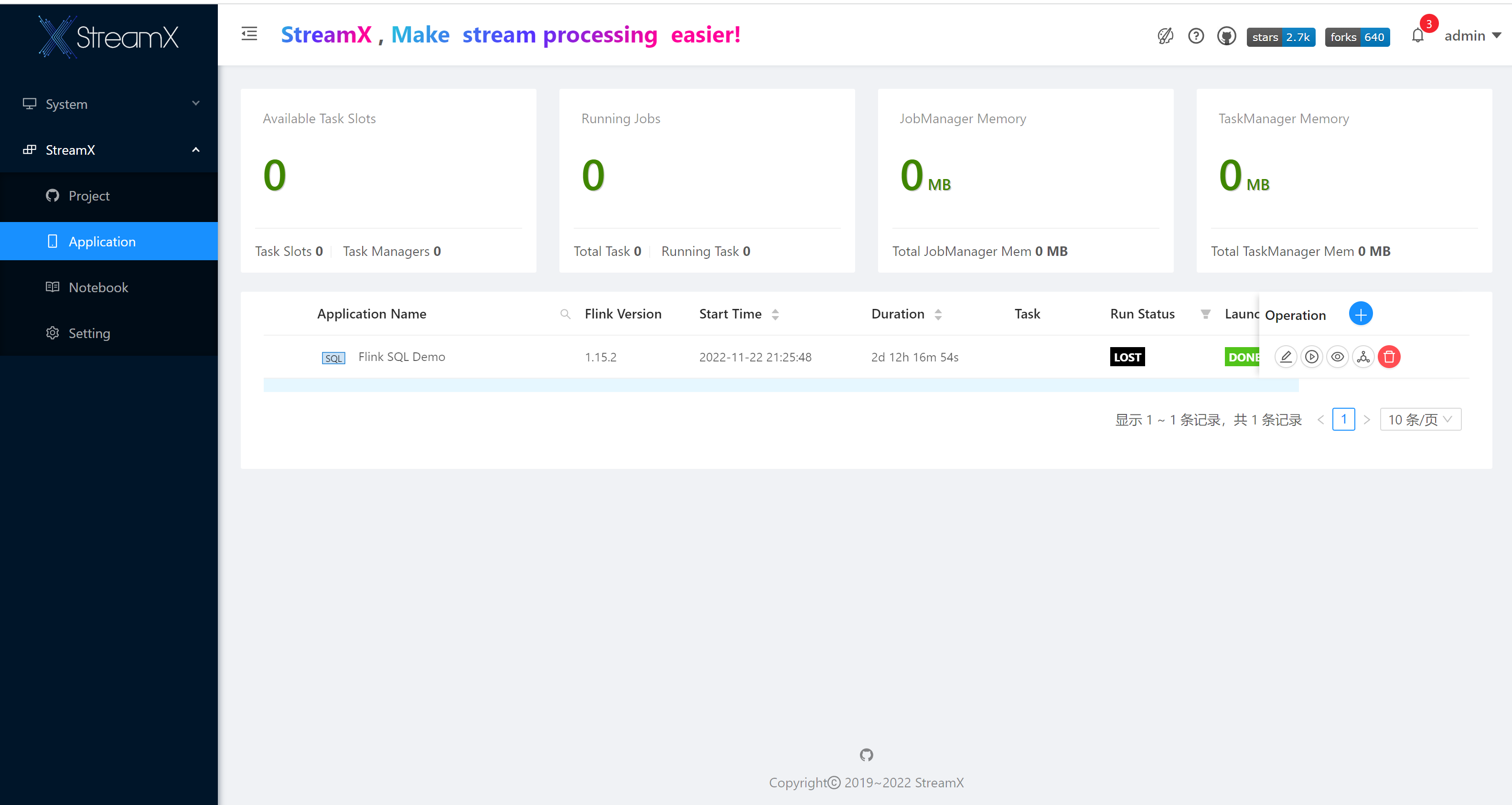Click the stars 2.7k badge

(x=1281, y=37)
